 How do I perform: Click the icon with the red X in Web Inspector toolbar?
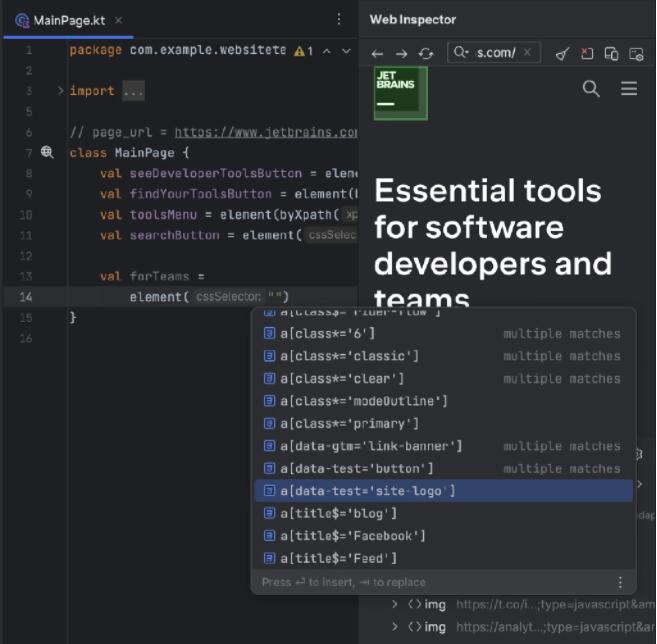coord(587,53)
